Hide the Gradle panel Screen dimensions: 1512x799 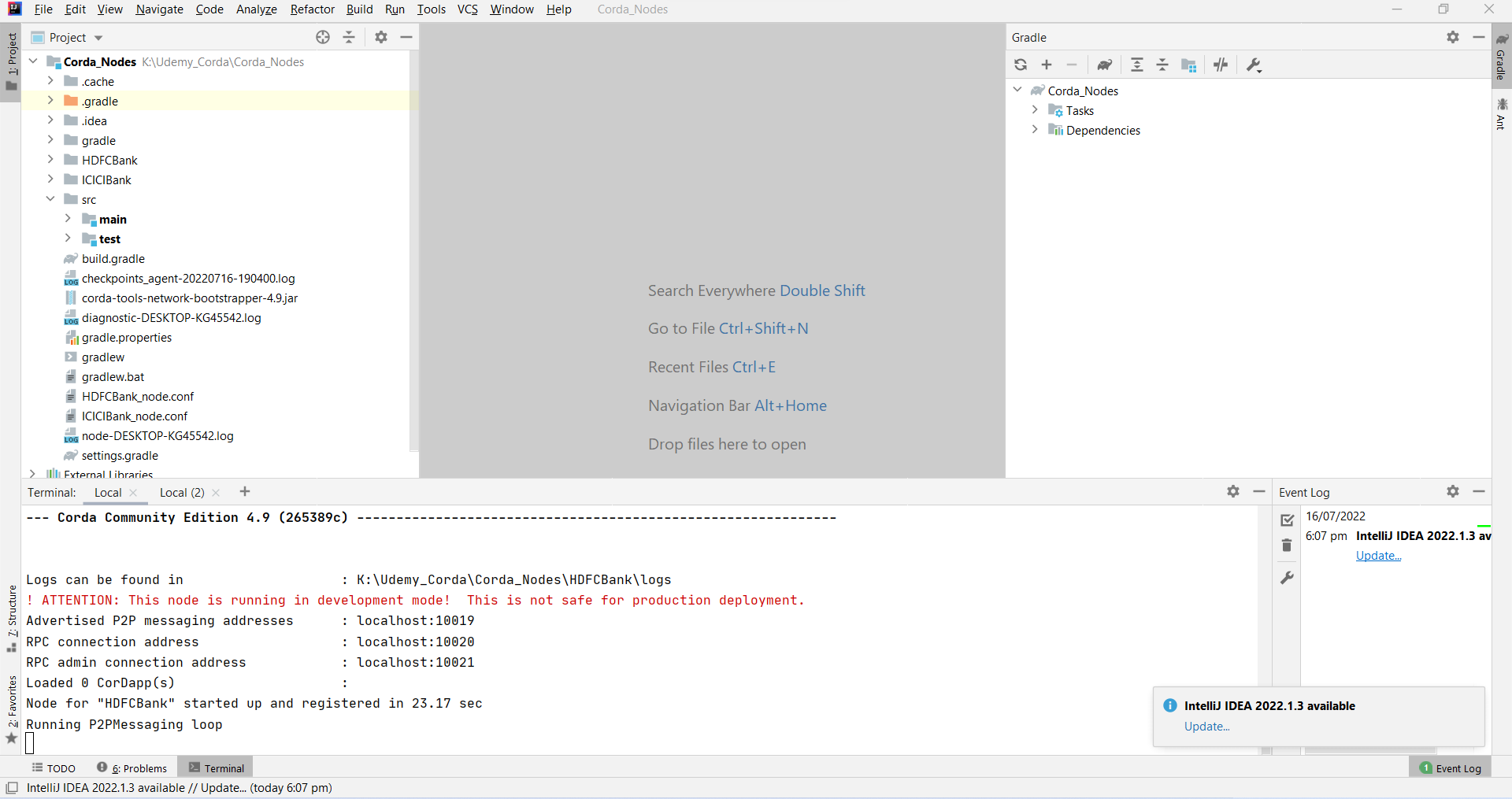1479,37
